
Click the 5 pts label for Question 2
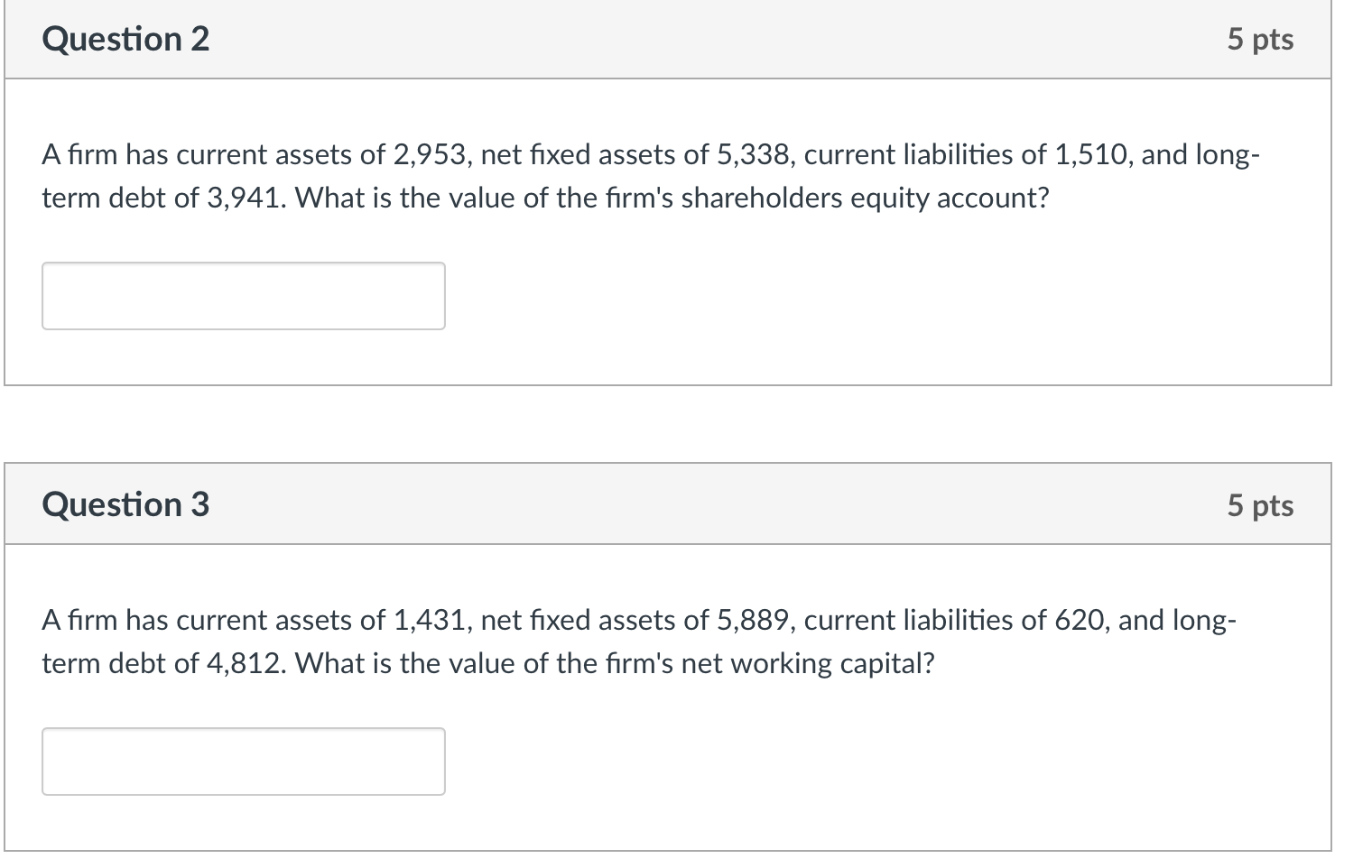(1261, 38)
